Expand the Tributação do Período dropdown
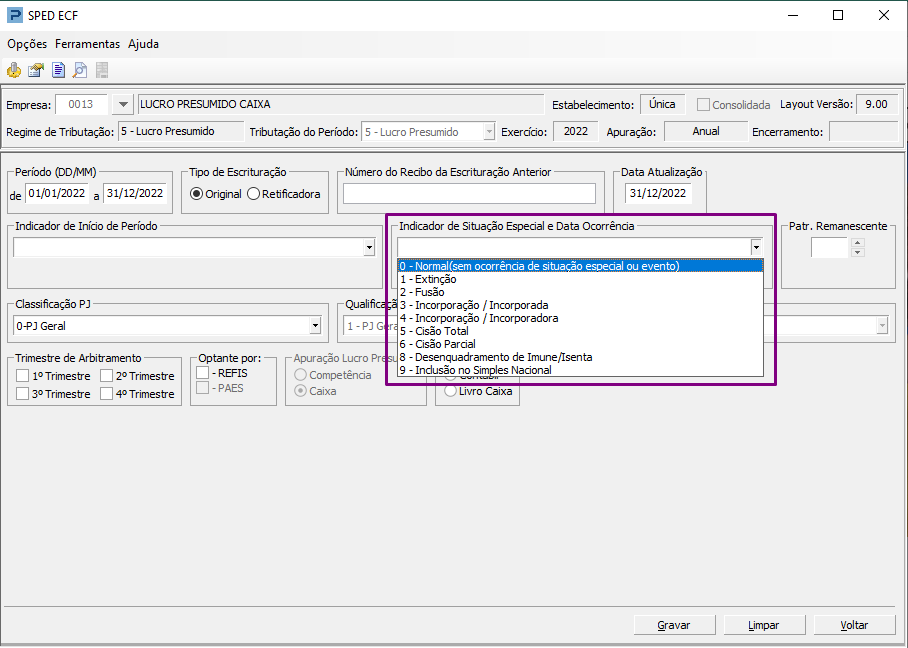908x648 pixels. pos(489,132)
